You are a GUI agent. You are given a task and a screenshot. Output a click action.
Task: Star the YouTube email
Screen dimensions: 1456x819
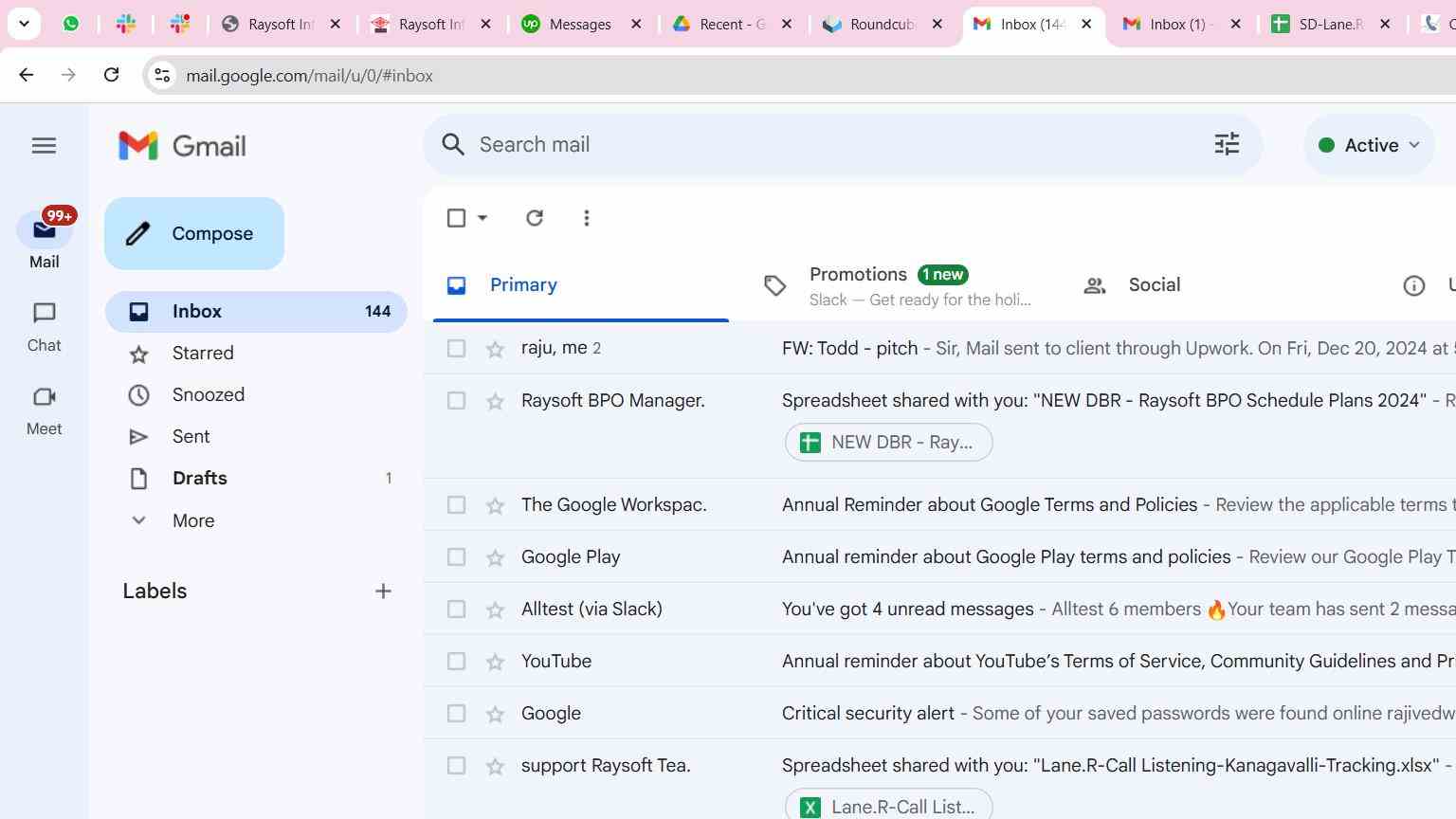tap(495, 662)
